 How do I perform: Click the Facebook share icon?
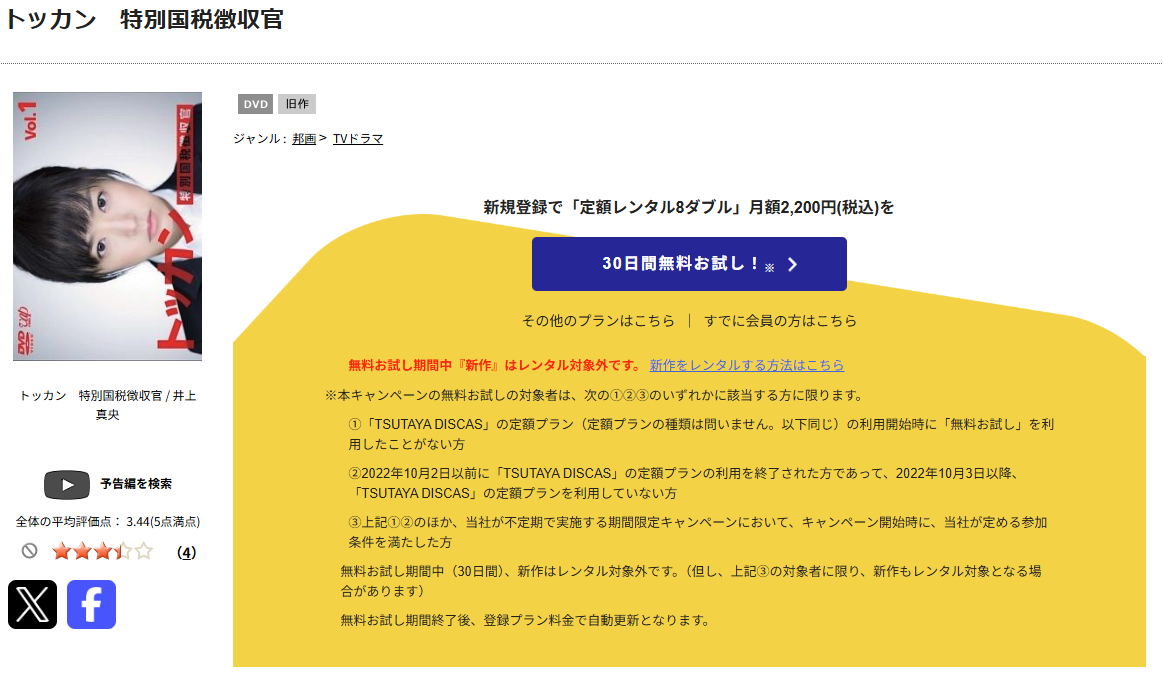coord(91,604)
